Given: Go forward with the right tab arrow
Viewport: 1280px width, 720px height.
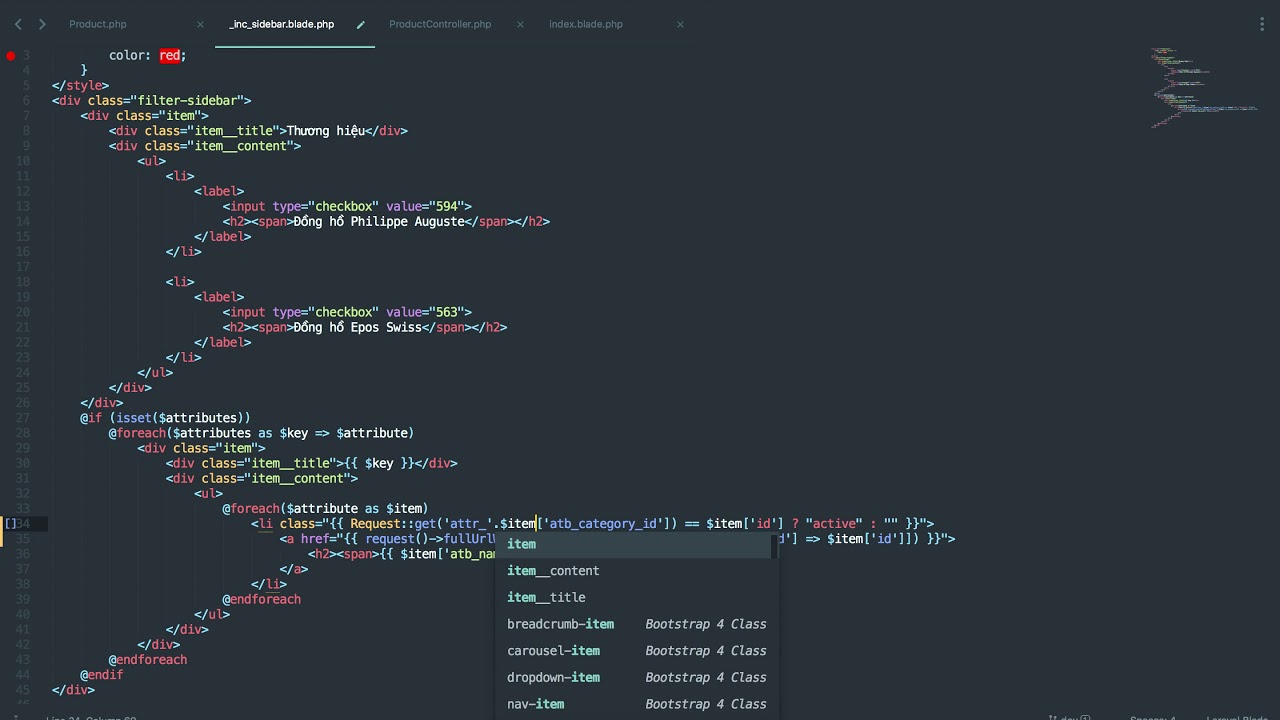Looking at the screenshot, I should tap(41, 24).
